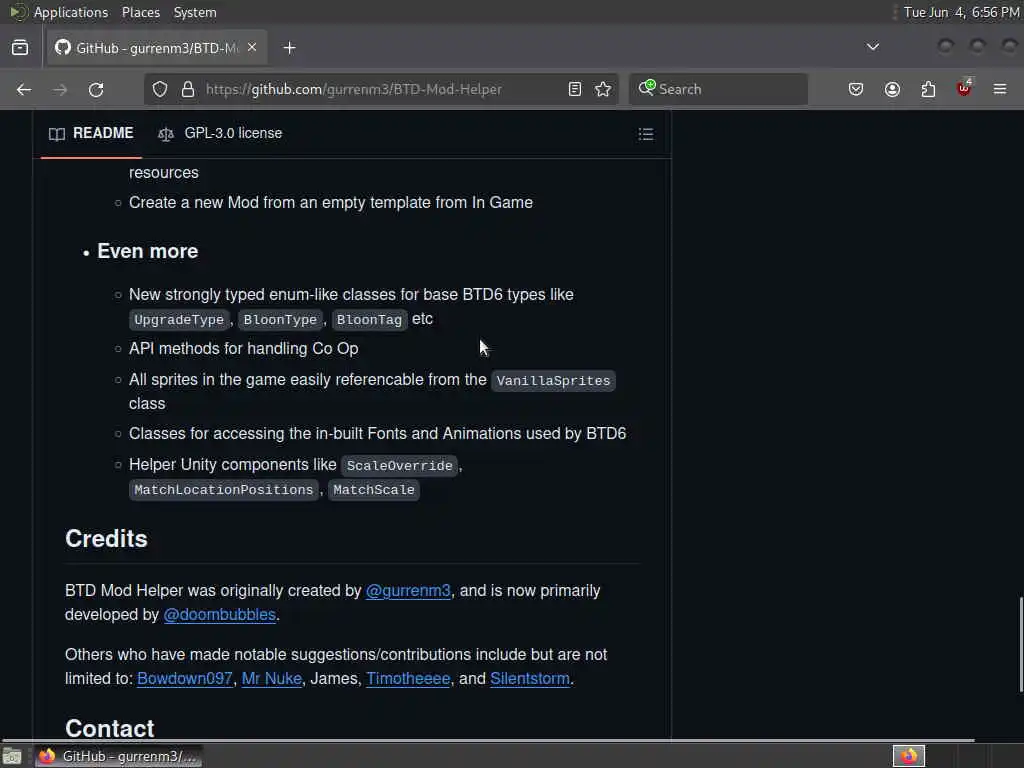The image size is (1024, 768).
Task: Click the URL address bar field
Action: coord(379,89)
